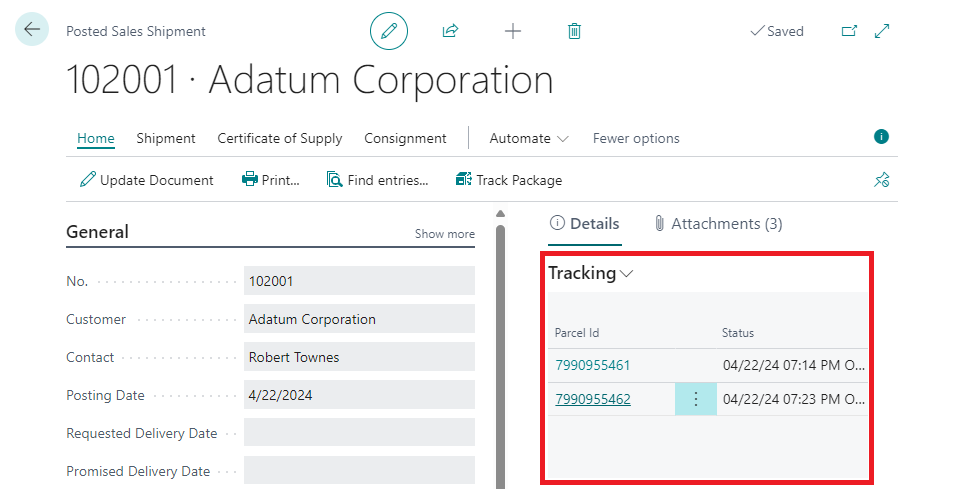The width and height of the screenshot is (962, 489).
Task: Select Fewer options in menu bar
Action: coord(636,138)
